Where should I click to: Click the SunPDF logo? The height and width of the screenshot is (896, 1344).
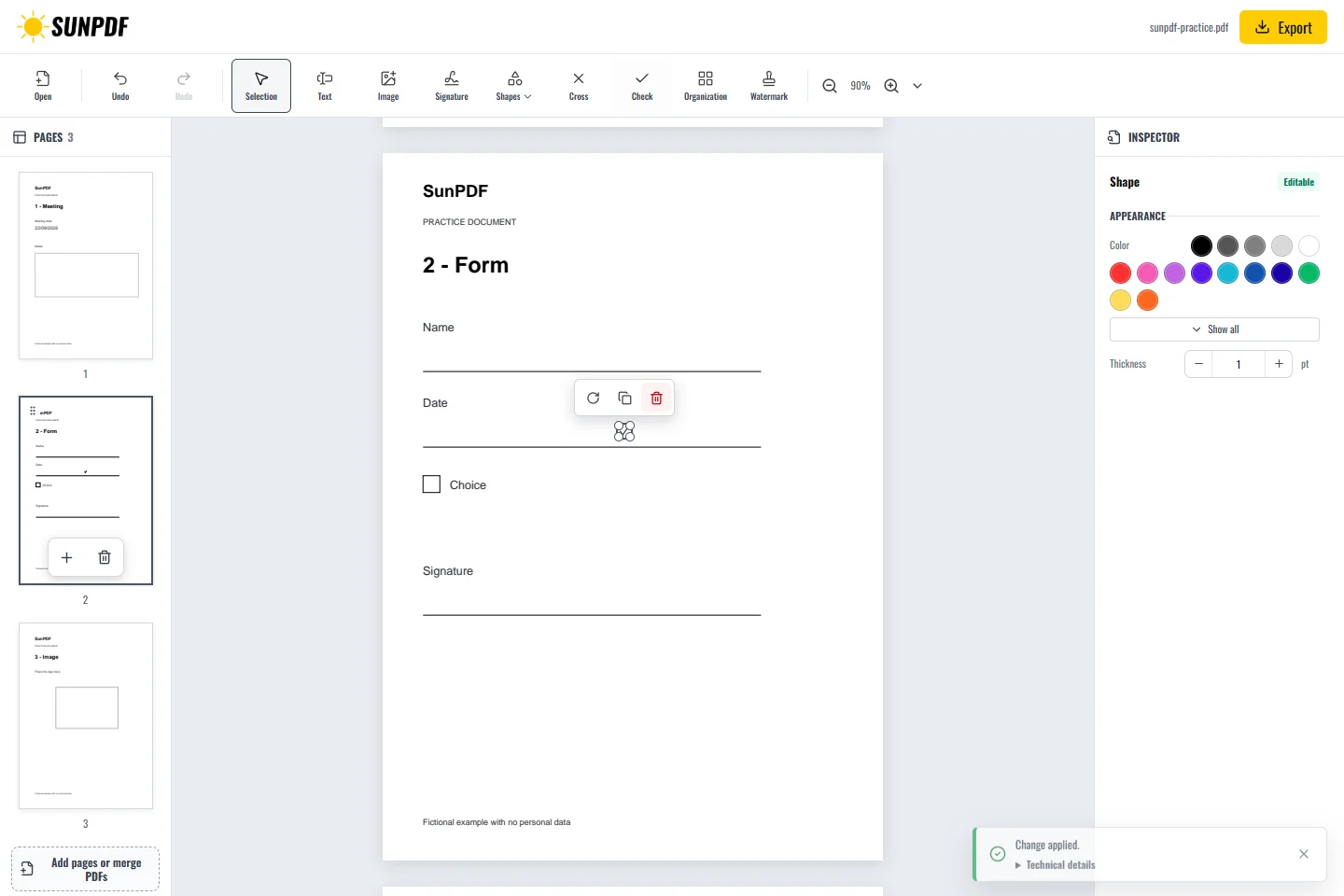(73, 27)
